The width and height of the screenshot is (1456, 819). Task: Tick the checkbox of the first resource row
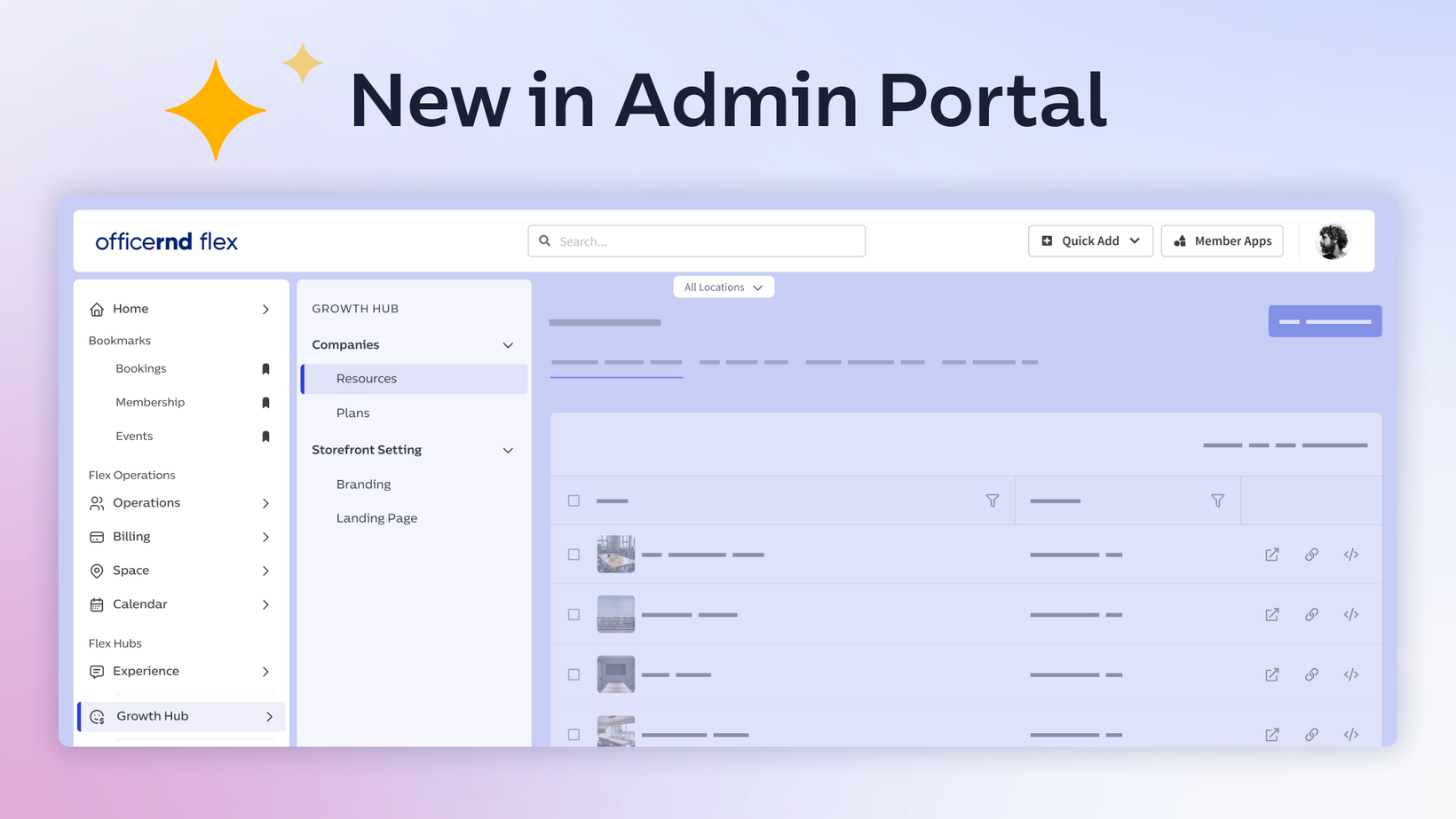(574, 555)
